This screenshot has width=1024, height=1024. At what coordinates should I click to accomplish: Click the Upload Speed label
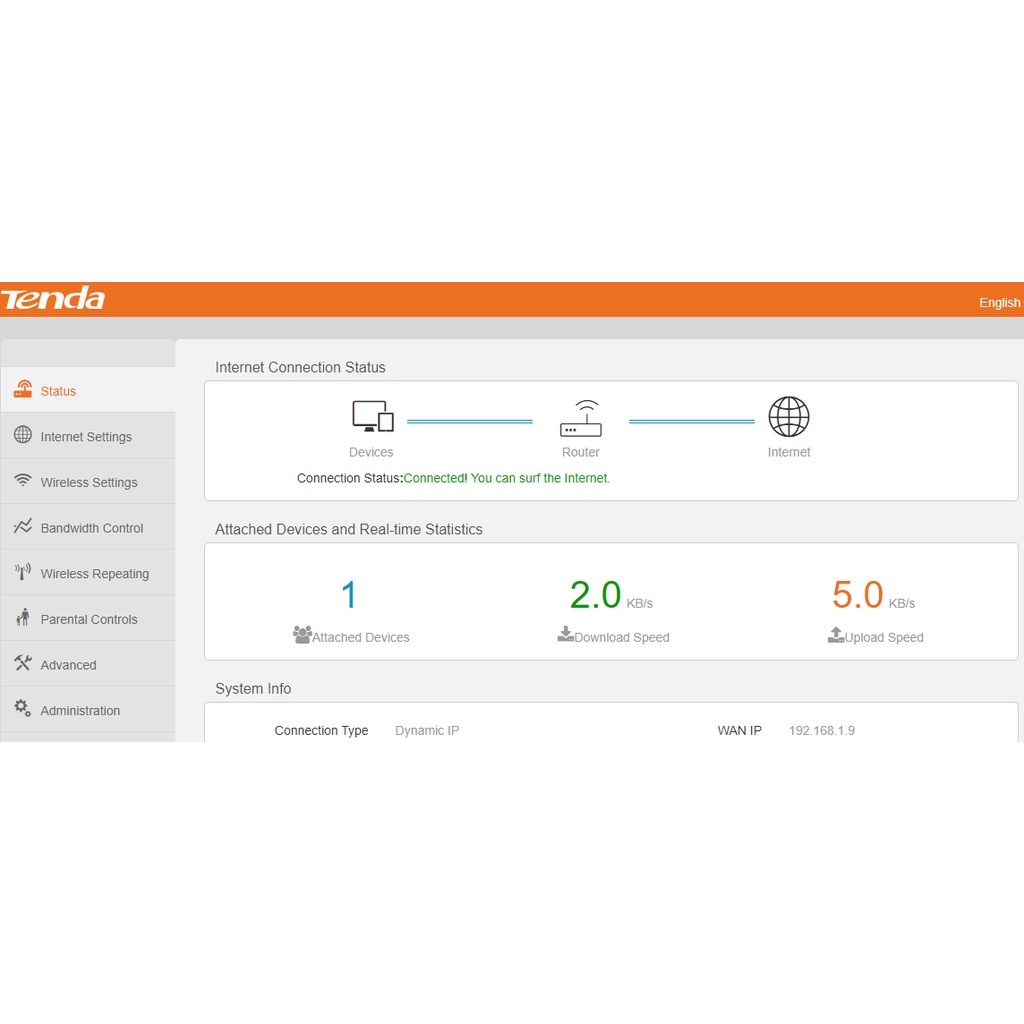[x=884, y=637]
